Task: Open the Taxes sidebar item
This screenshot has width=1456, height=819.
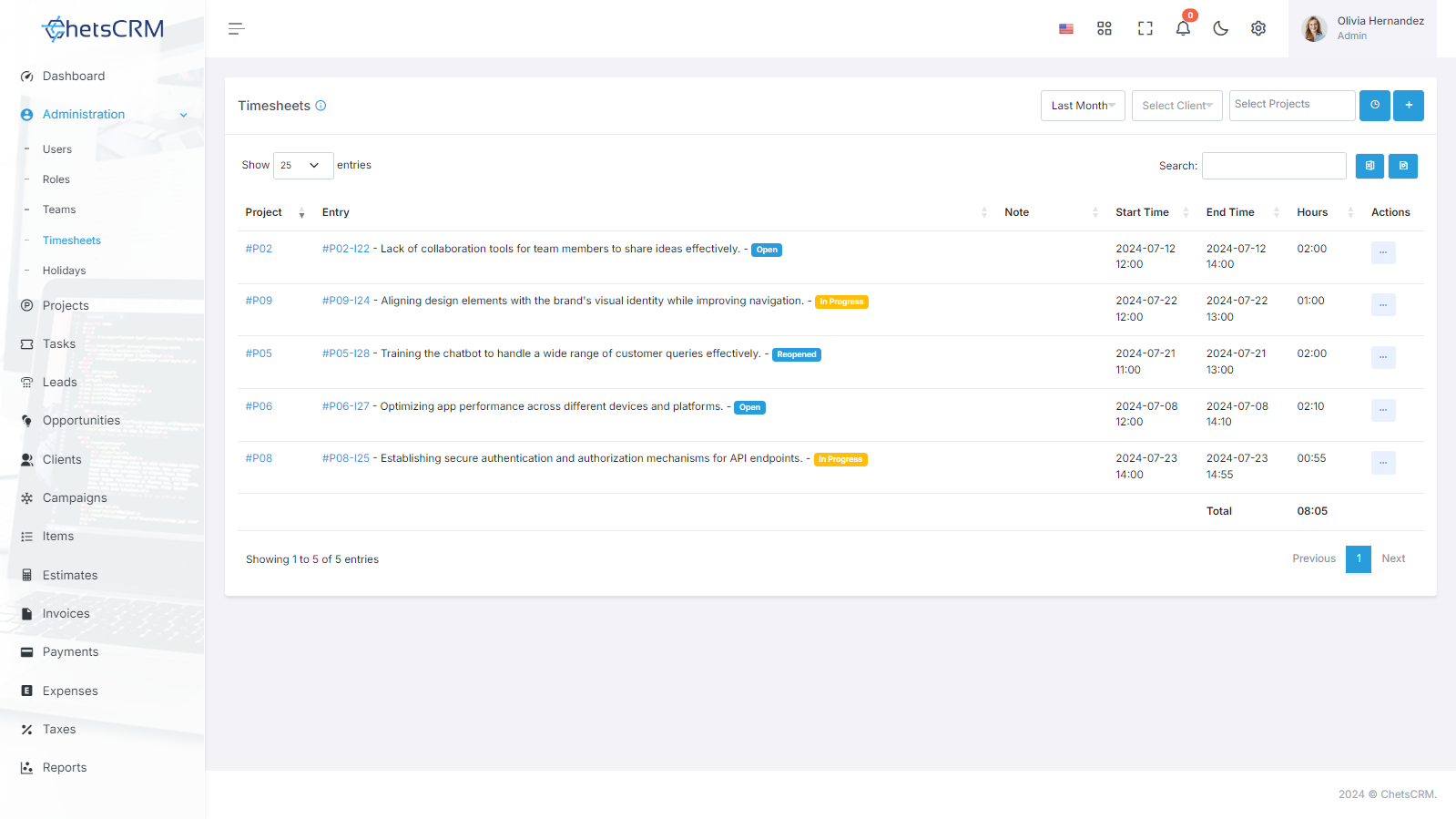Action: [x=59, y=730]
